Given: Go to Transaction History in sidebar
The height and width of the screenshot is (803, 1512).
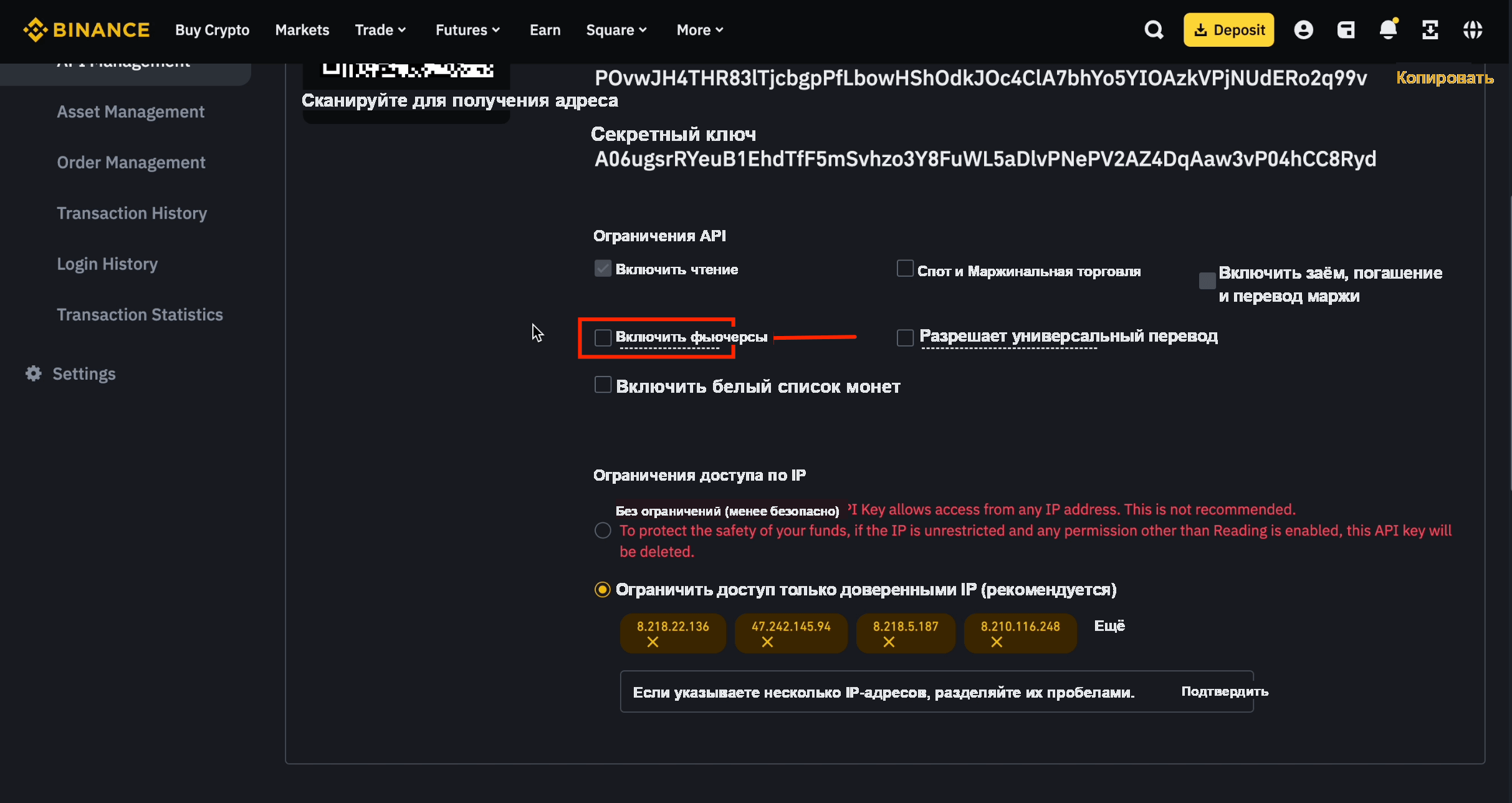Looking at the screenshot, I should 132,213.
